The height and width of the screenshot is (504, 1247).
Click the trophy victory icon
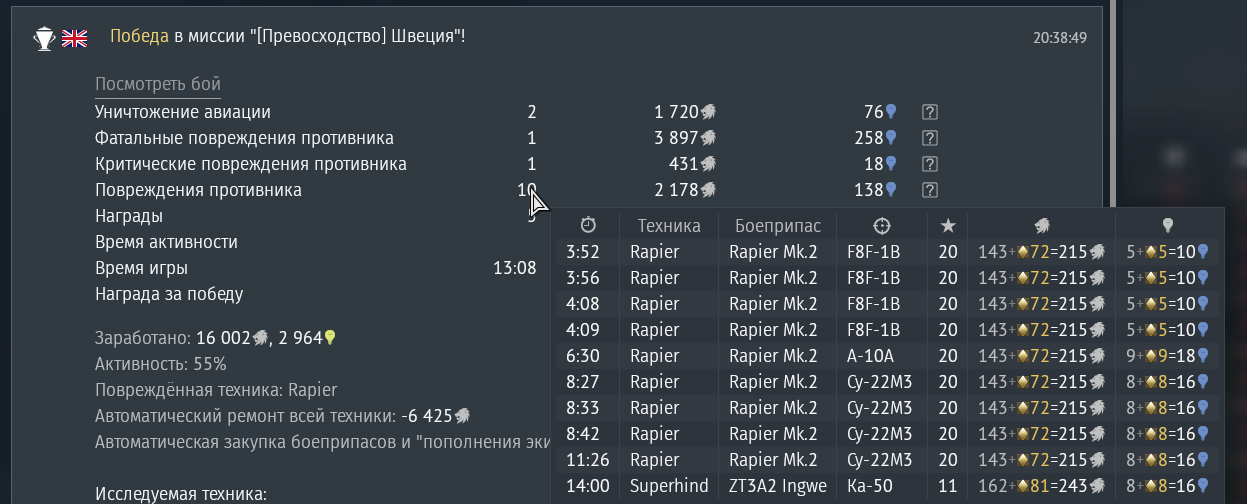[44, 38]
